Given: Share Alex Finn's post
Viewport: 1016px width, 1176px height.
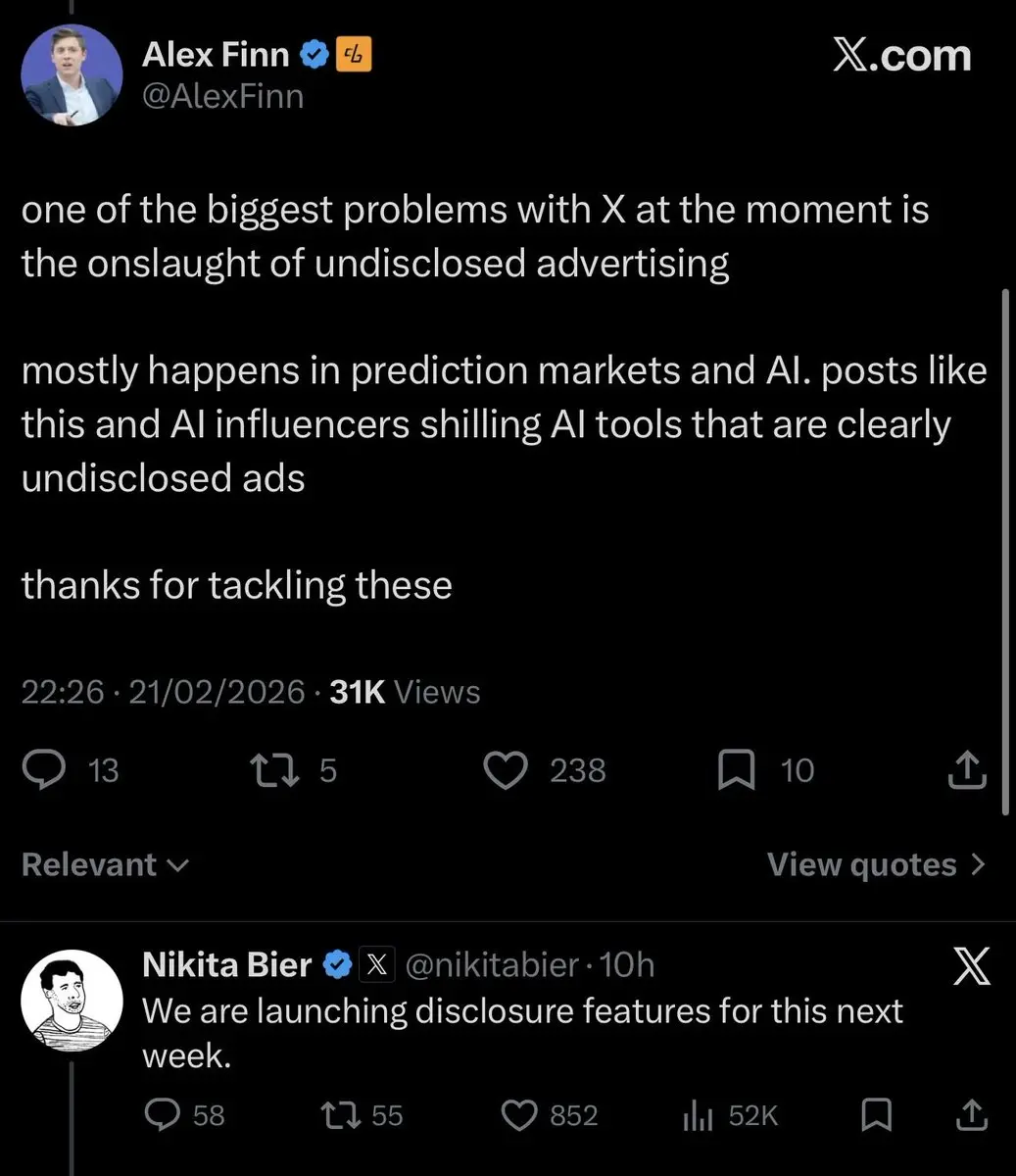Looking at the screenshot, I should coord(966,770).
